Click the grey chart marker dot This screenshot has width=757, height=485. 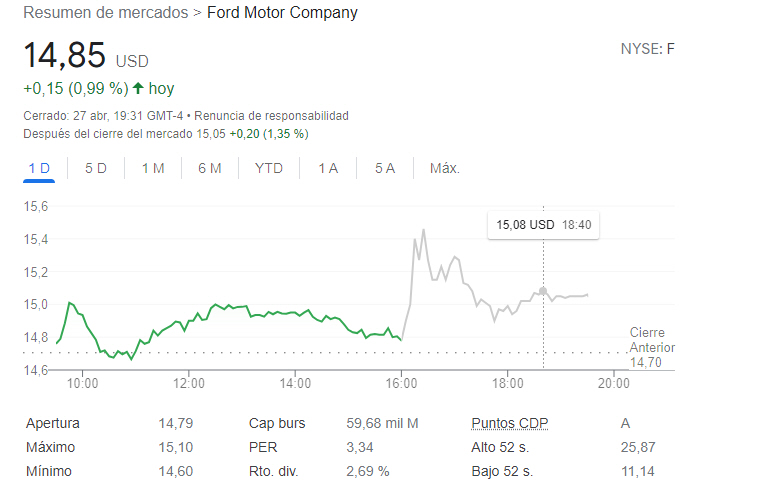tap(543, 291)
